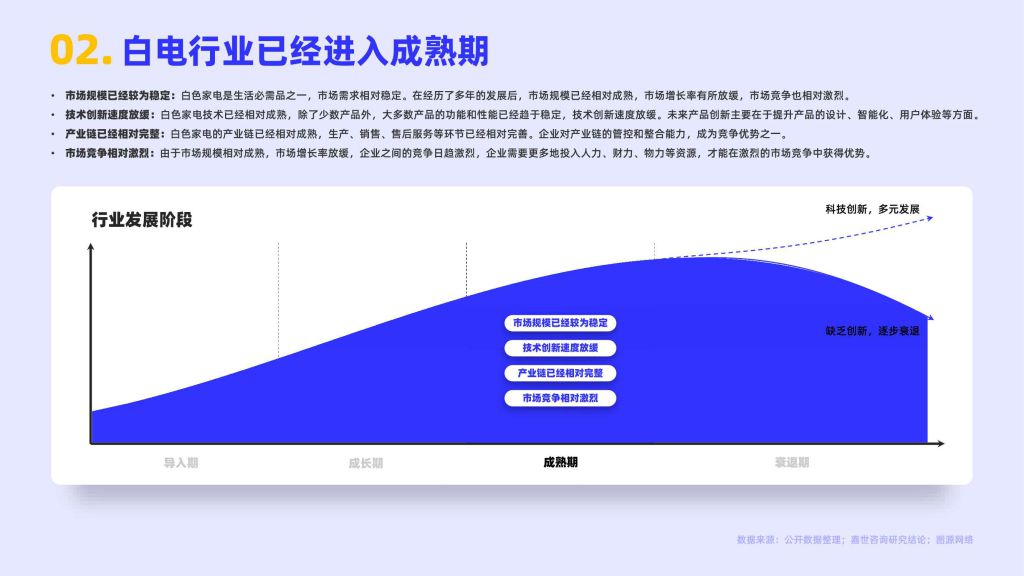
Task: Select the 衰退期 stage label
Action: [x=792, y=462]
